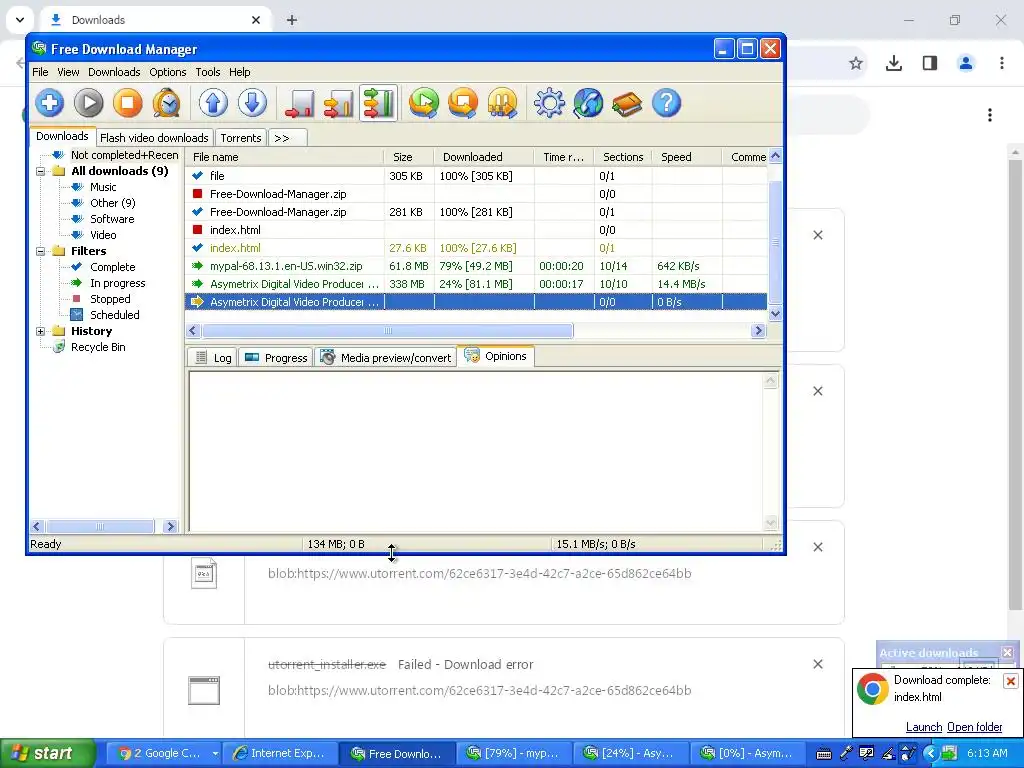Close the Download complete notification popup
Image resolution: width=1024 pixels, height=768 pixels.
point(1010,681)
